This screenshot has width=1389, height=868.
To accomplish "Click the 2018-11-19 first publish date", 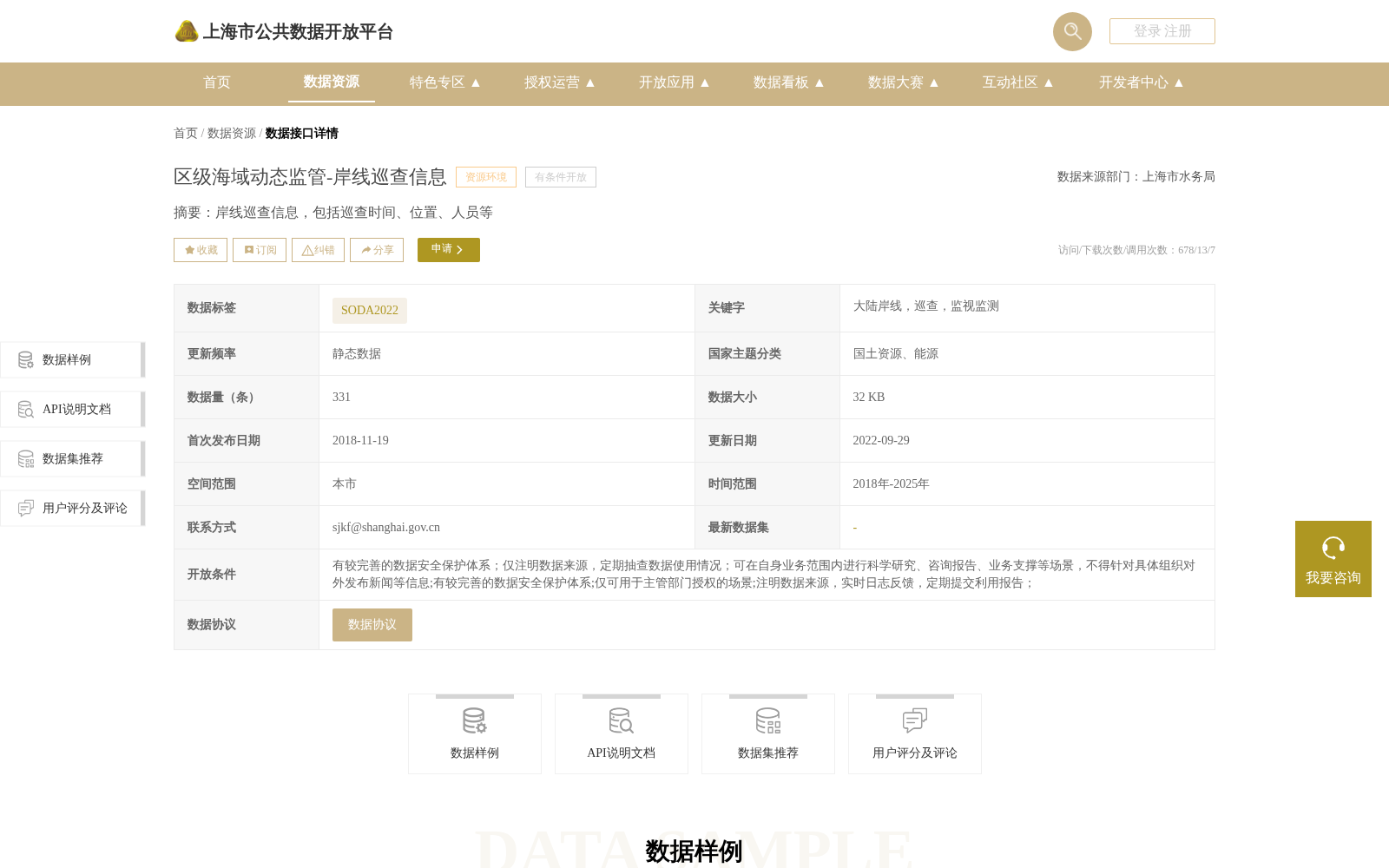I will point(360,440).
